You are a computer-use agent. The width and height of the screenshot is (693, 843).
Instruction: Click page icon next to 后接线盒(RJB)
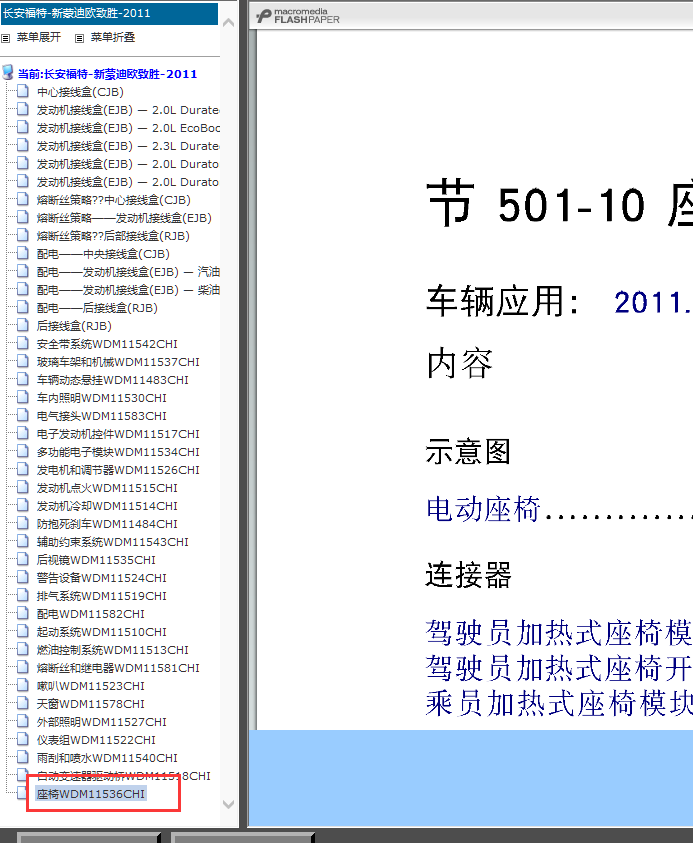coord(23,325)
